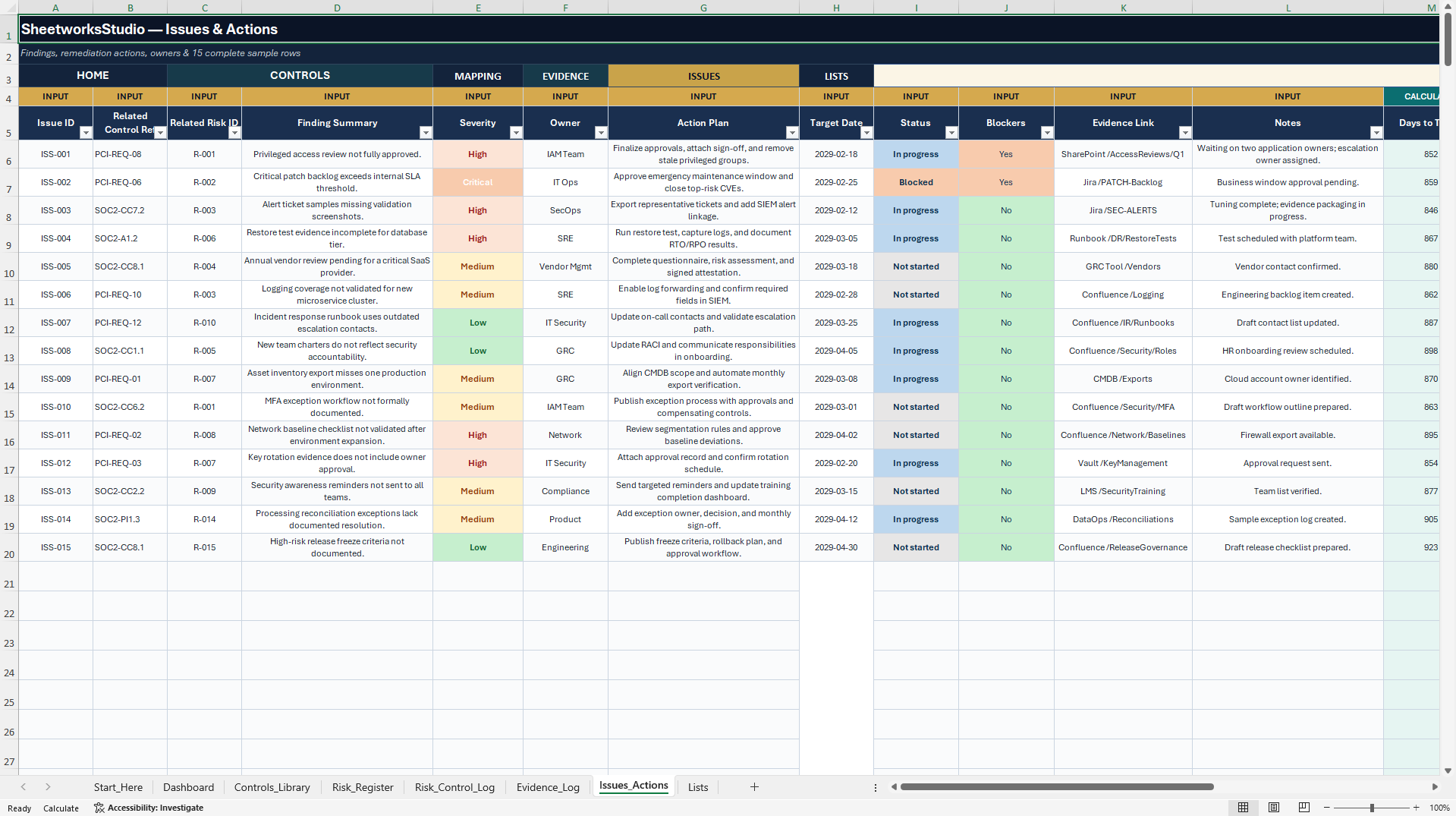Open the Notes column filter dropdown
Screen dimensions: 1456x816
tap(1376, 133)
